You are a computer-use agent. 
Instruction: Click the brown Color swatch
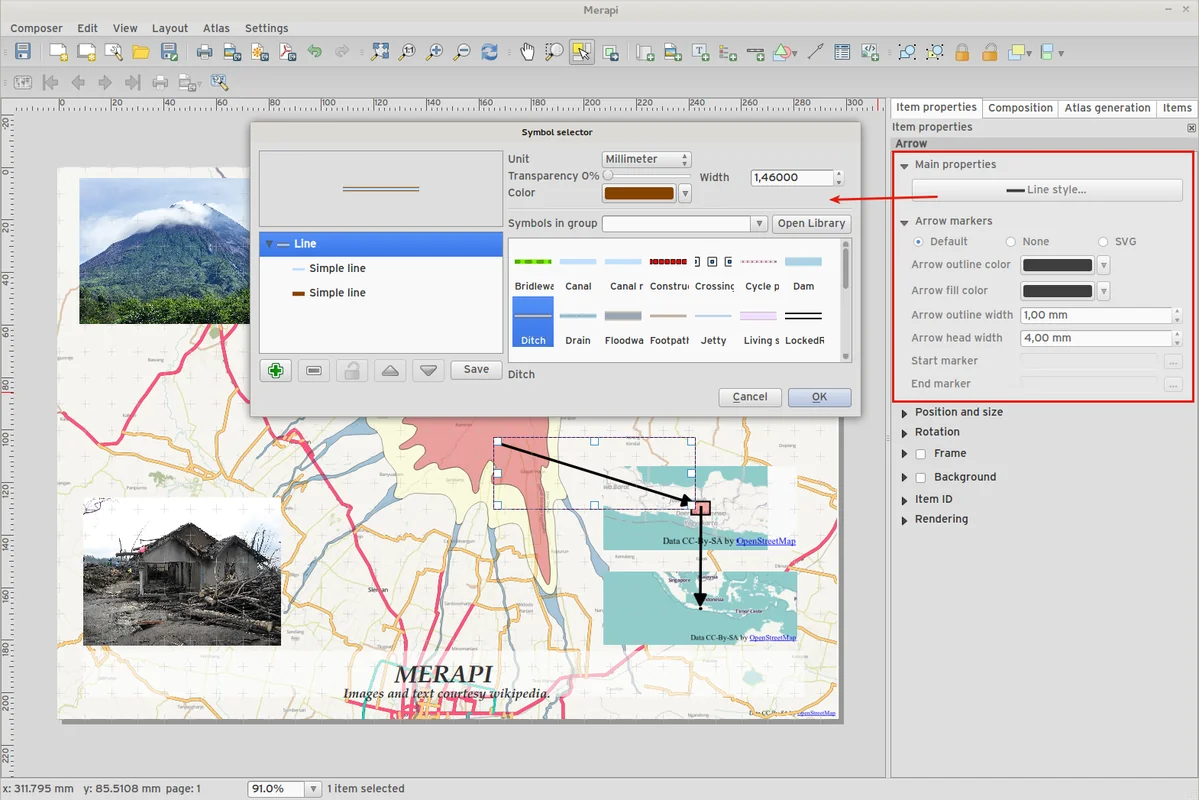[639, 194]
